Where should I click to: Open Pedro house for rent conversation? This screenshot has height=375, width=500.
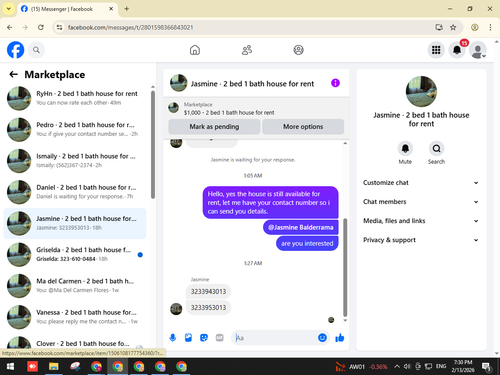coord(75,129)
